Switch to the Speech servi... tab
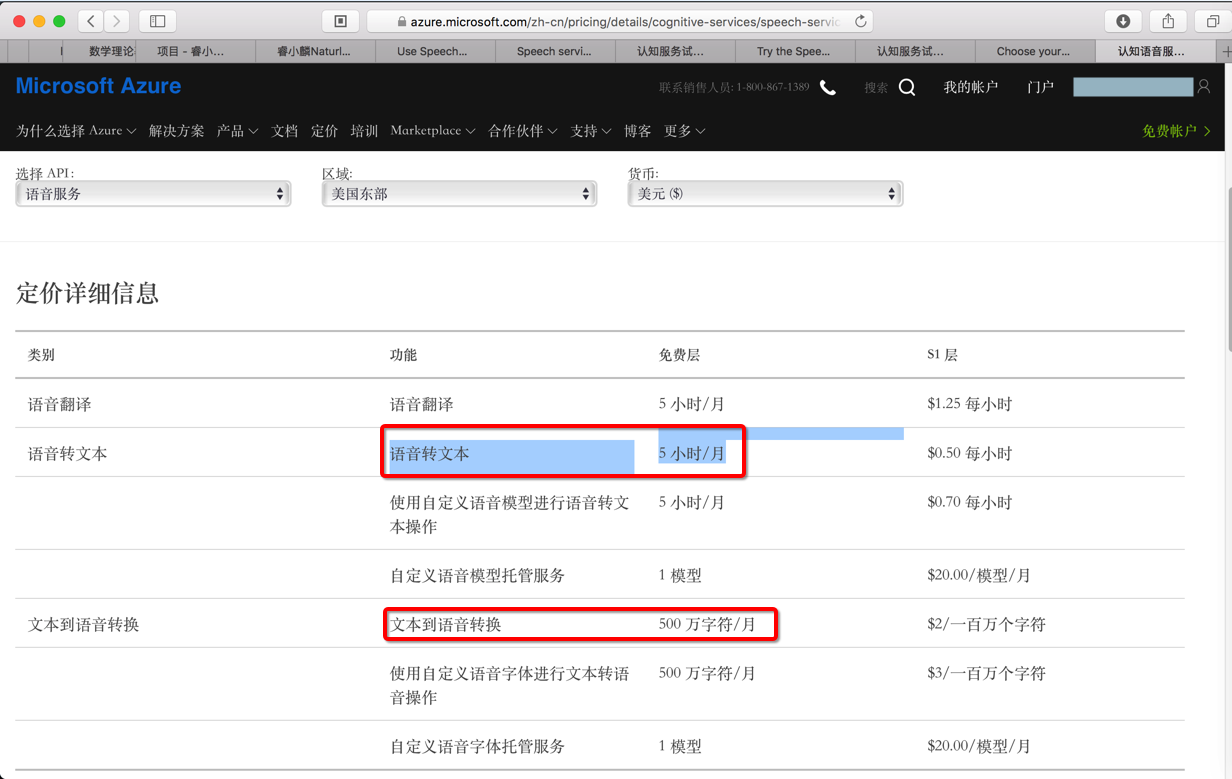 tap(555, 51)
